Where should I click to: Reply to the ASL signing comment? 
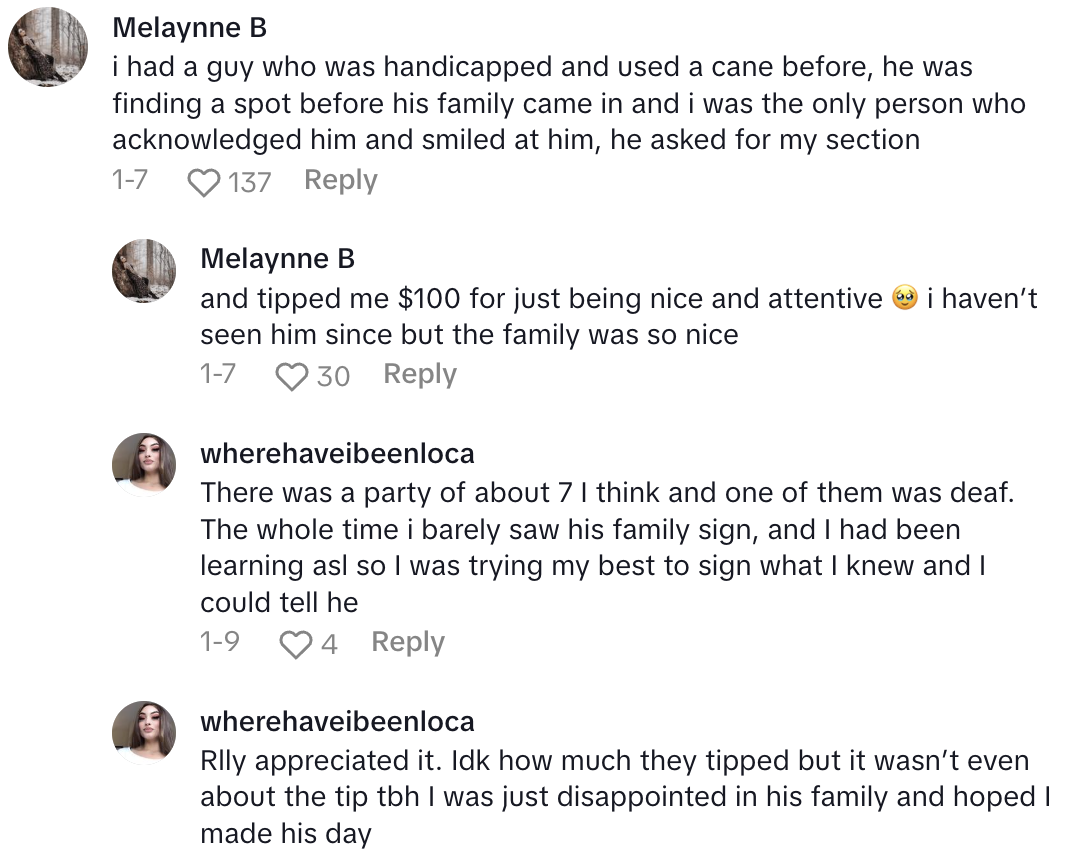tap(407, 643)
